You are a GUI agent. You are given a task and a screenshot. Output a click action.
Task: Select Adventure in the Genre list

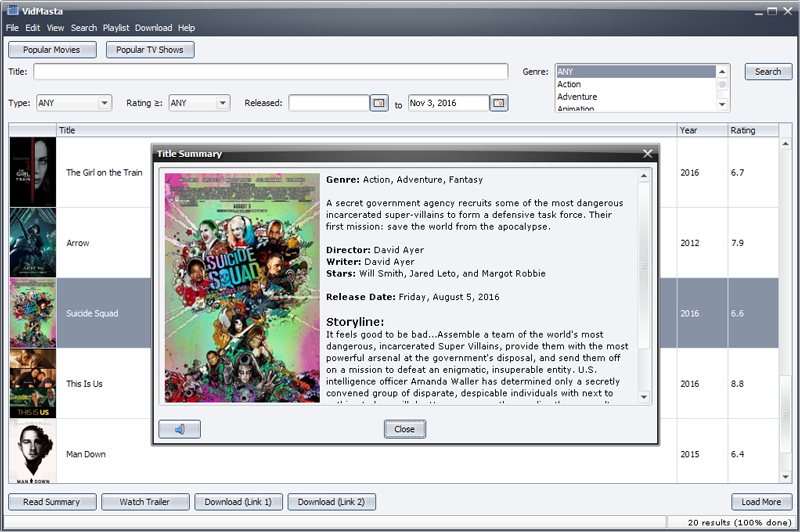(x=635, y=96)
